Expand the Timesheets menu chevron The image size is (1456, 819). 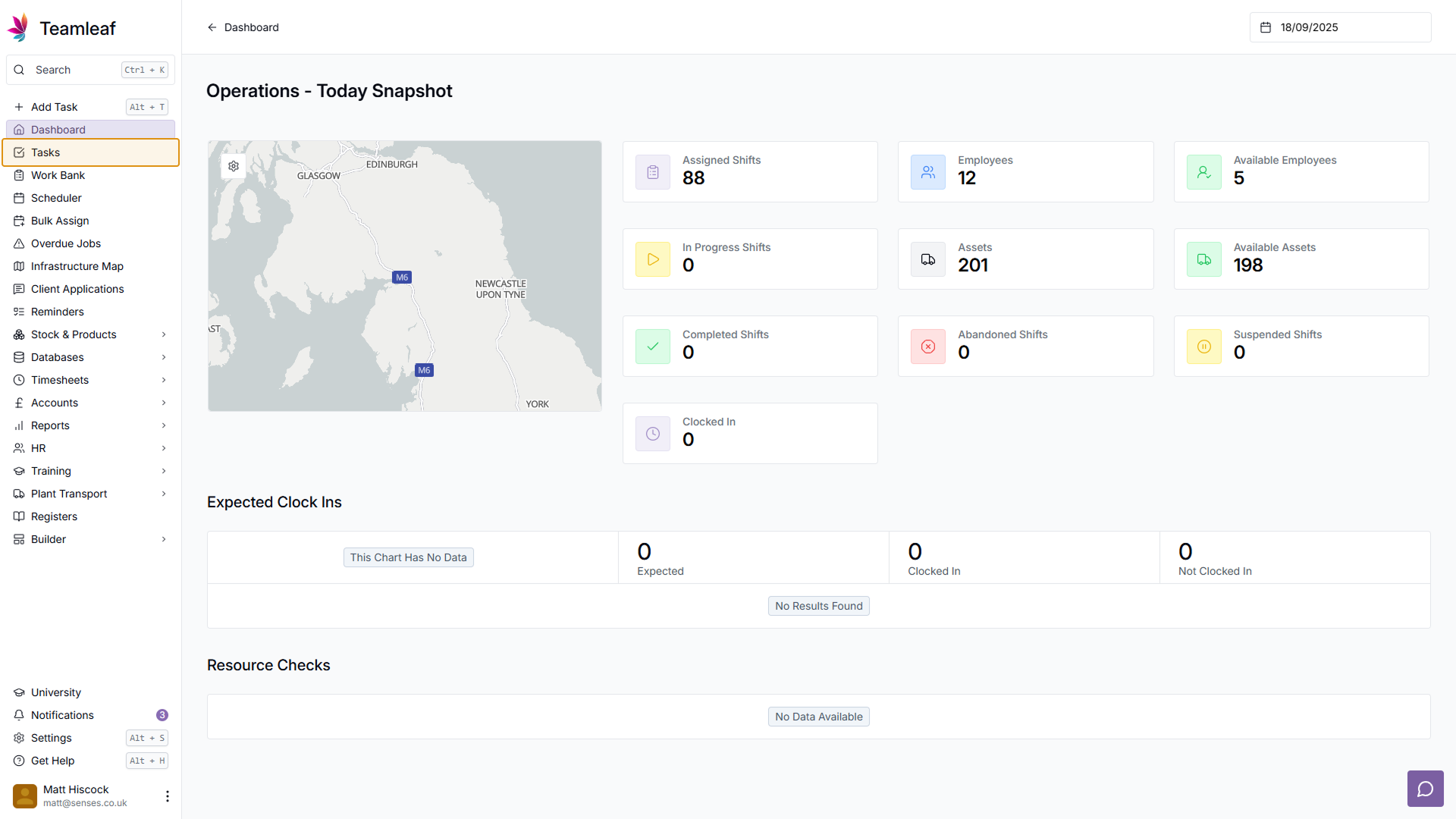[x=164, y=380]
